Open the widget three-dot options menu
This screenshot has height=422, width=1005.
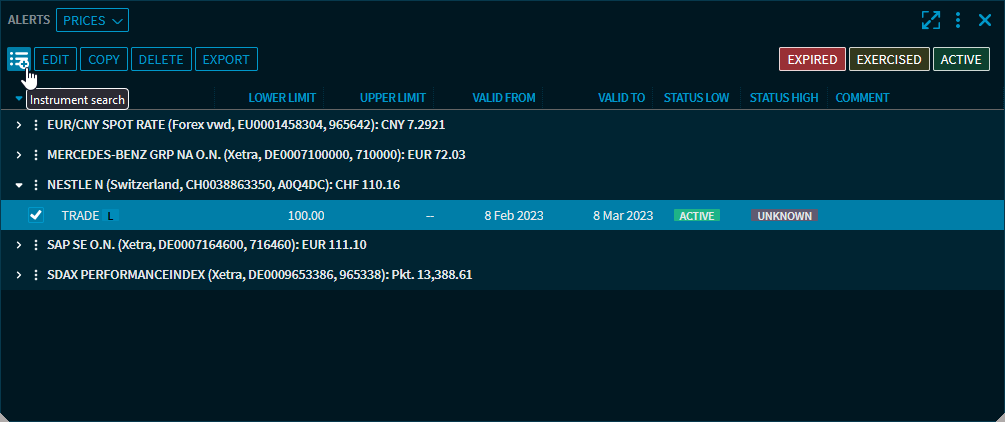pos(958,20)
